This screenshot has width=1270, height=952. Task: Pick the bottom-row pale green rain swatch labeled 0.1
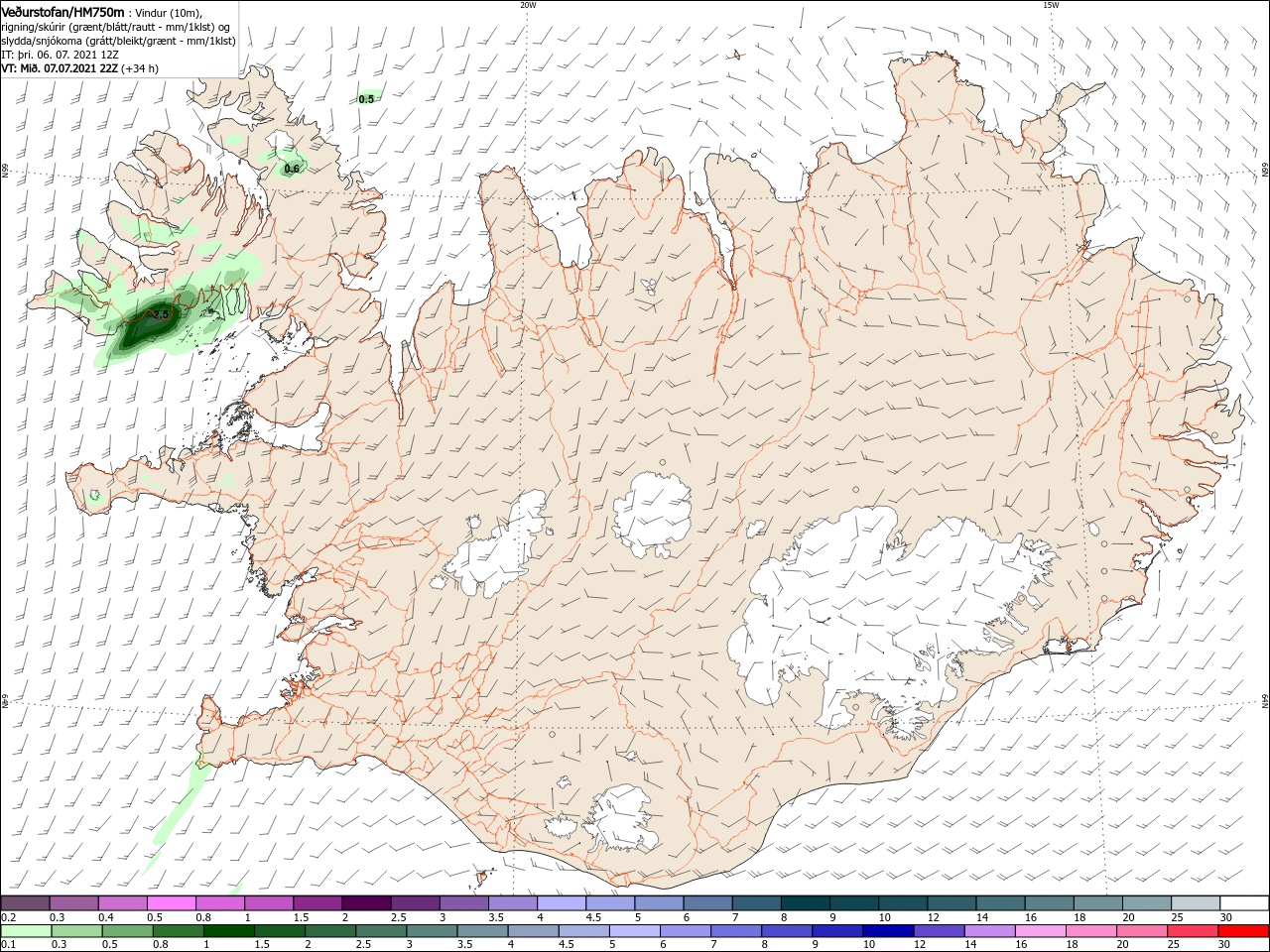pos(25,931)
